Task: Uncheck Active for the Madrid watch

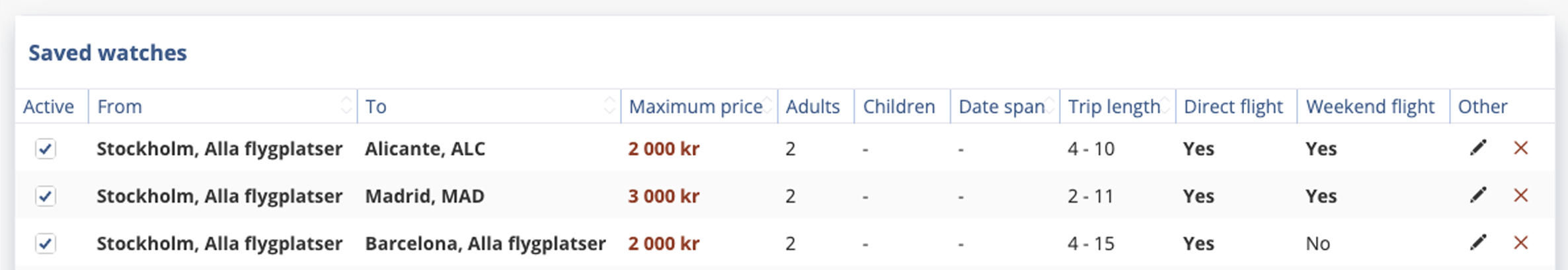Action: pyautogui.click(x=46, y=196)
